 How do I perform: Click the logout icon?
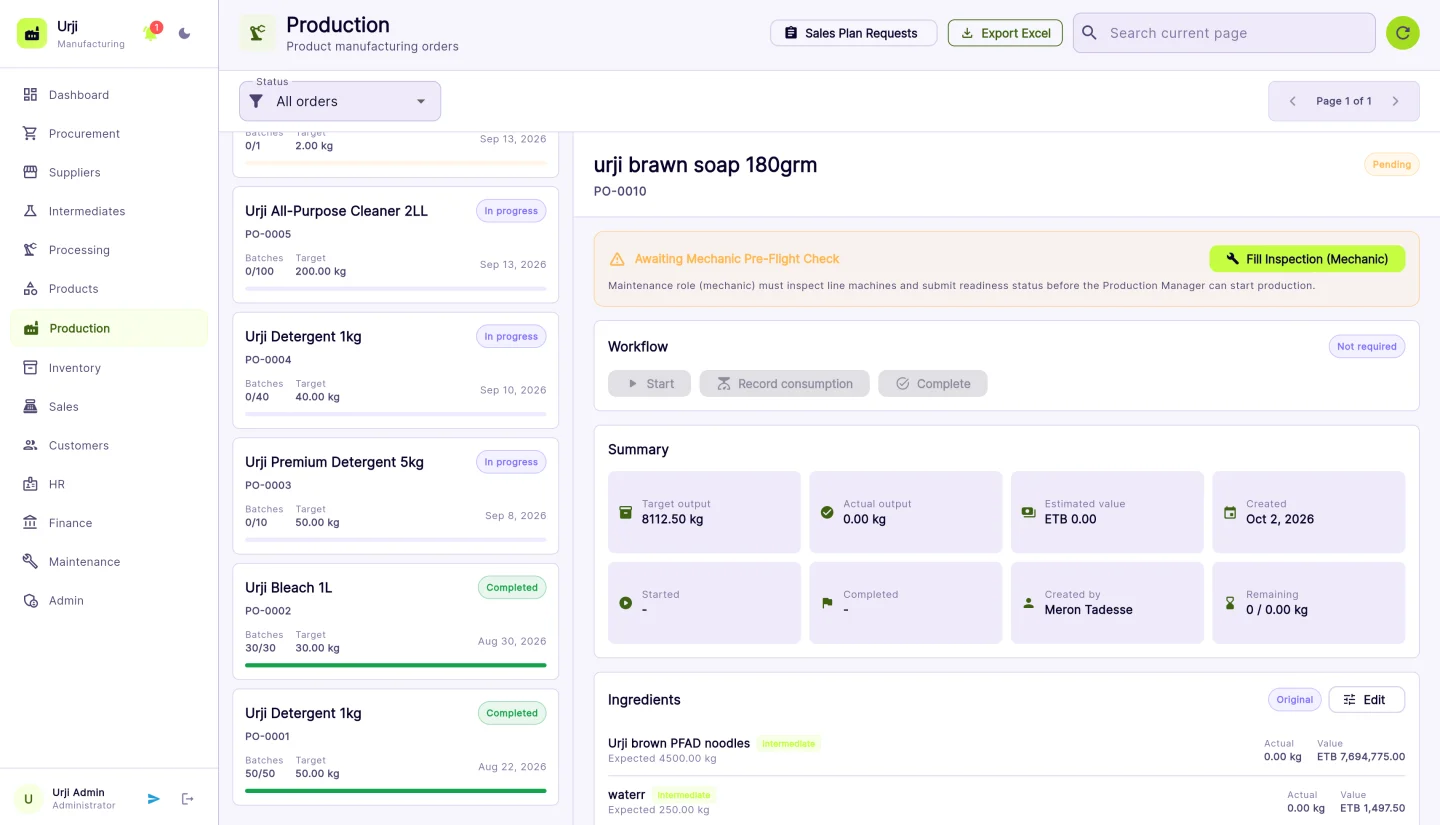pyautogui.click(x=187, y=799)
